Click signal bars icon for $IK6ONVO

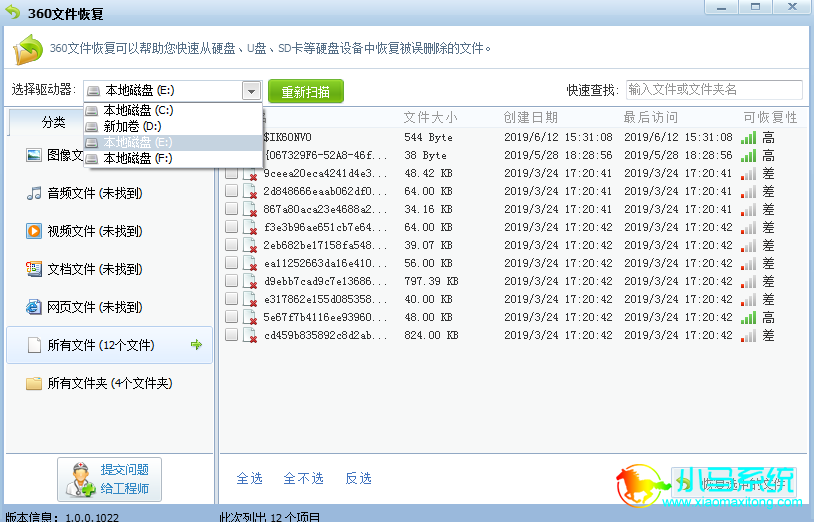click(748, 138)
